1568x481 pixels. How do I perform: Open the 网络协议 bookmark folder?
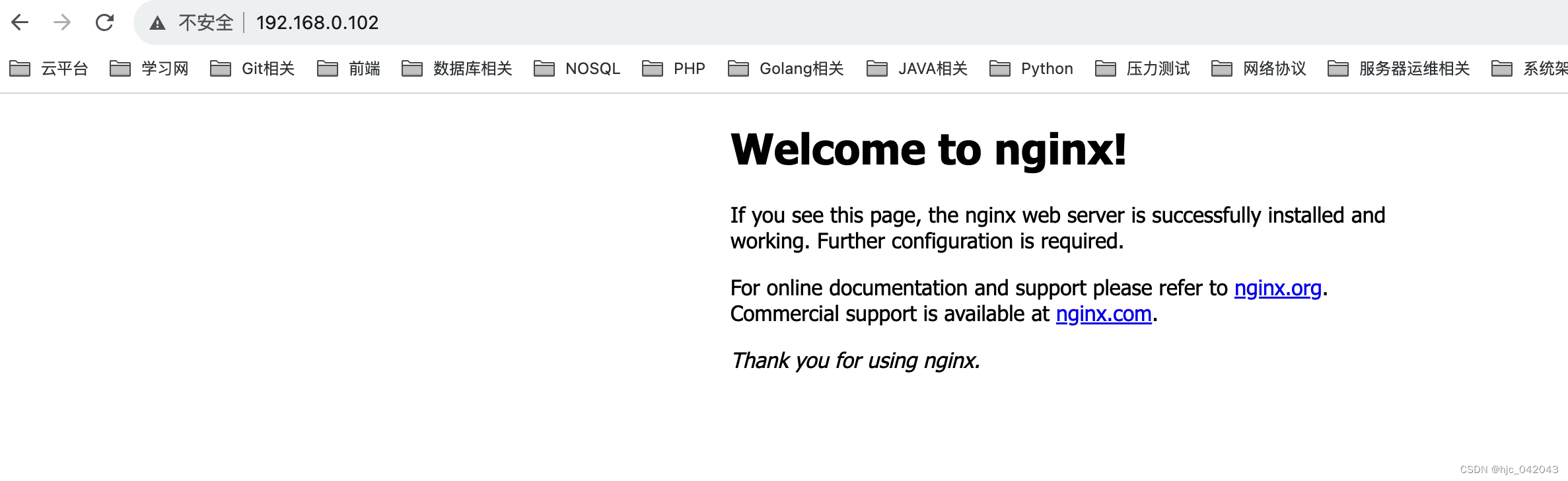1259,69
